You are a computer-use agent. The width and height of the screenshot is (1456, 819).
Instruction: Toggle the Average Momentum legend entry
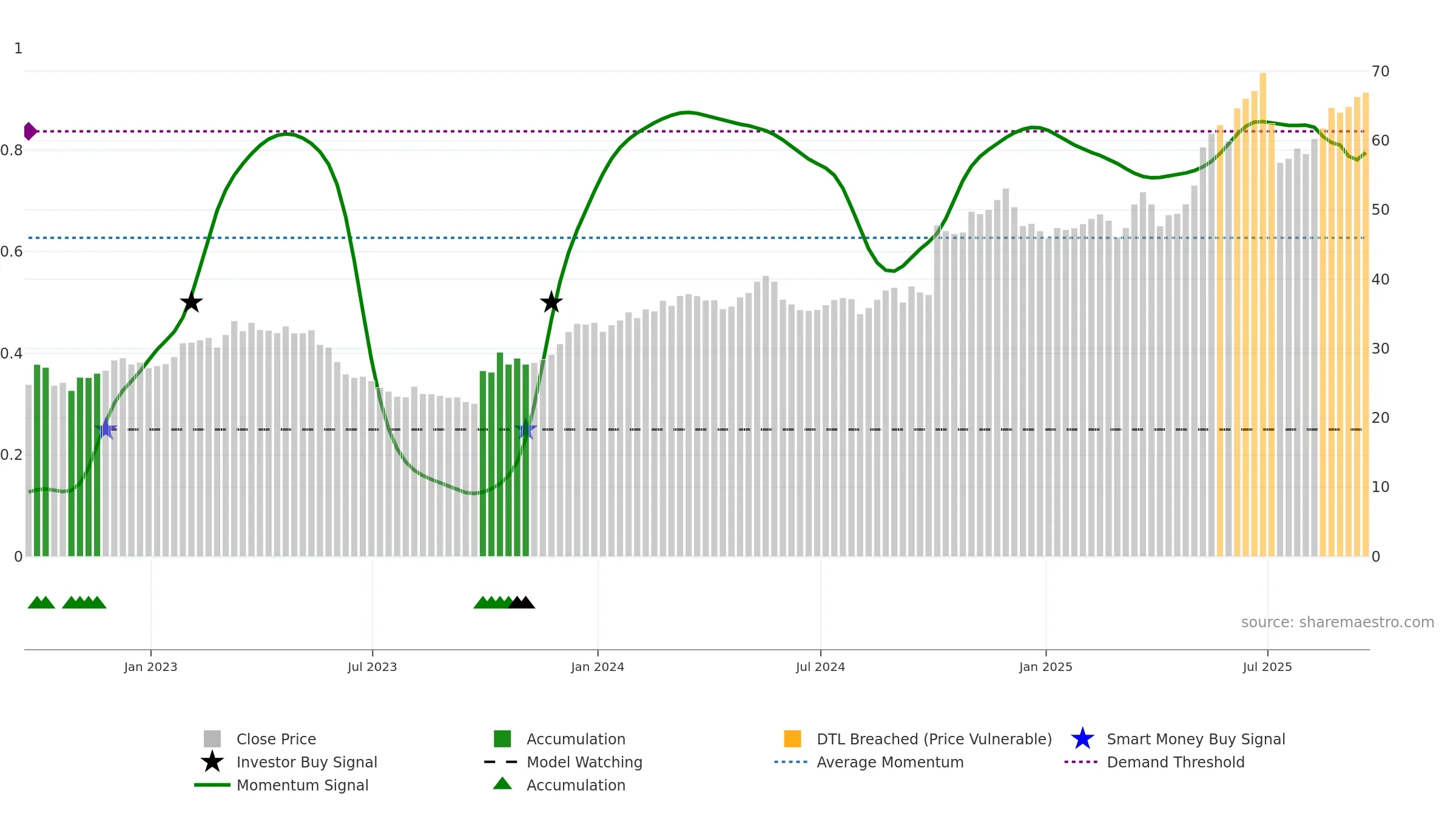point(890,762)
